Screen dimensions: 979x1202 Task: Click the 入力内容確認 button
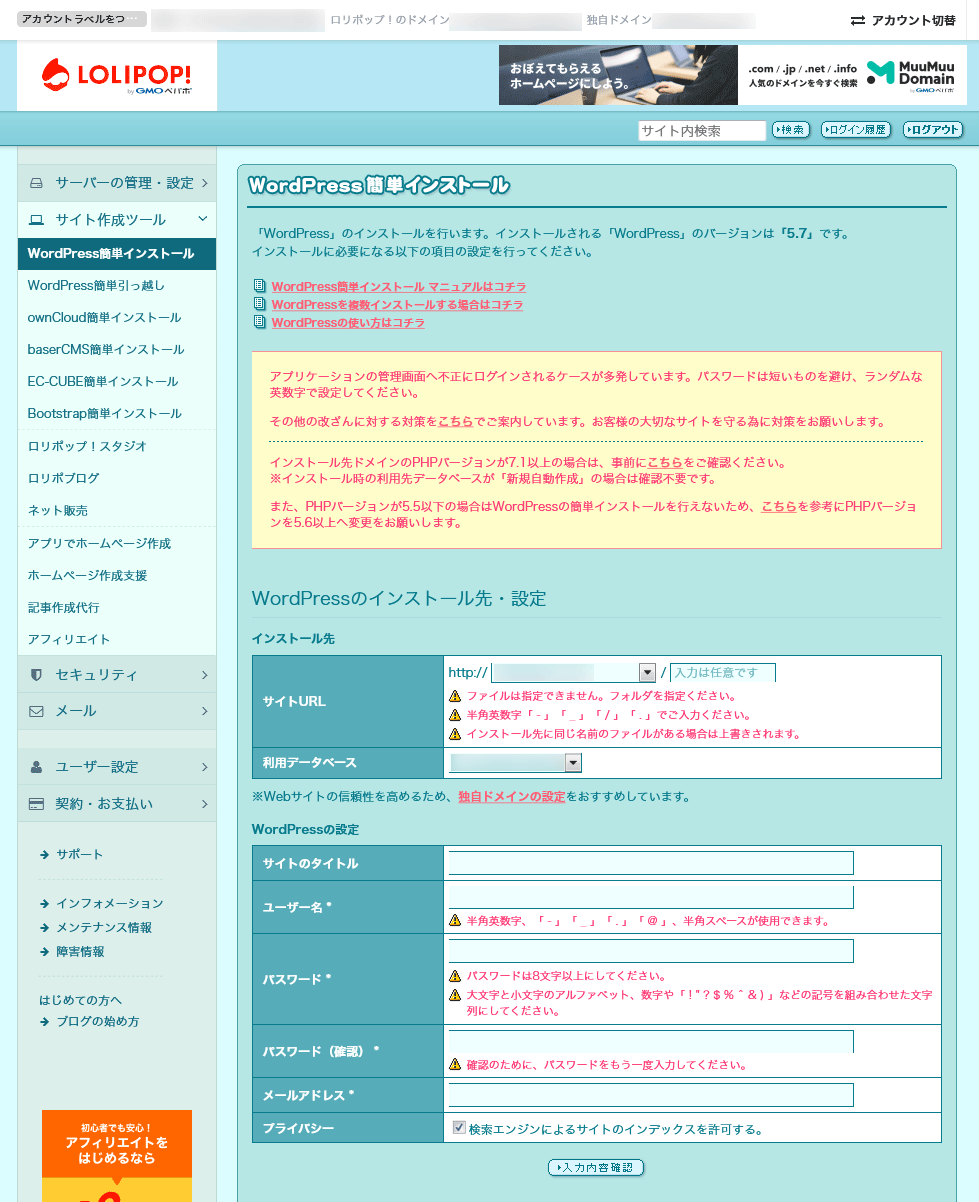[596, 1167]
